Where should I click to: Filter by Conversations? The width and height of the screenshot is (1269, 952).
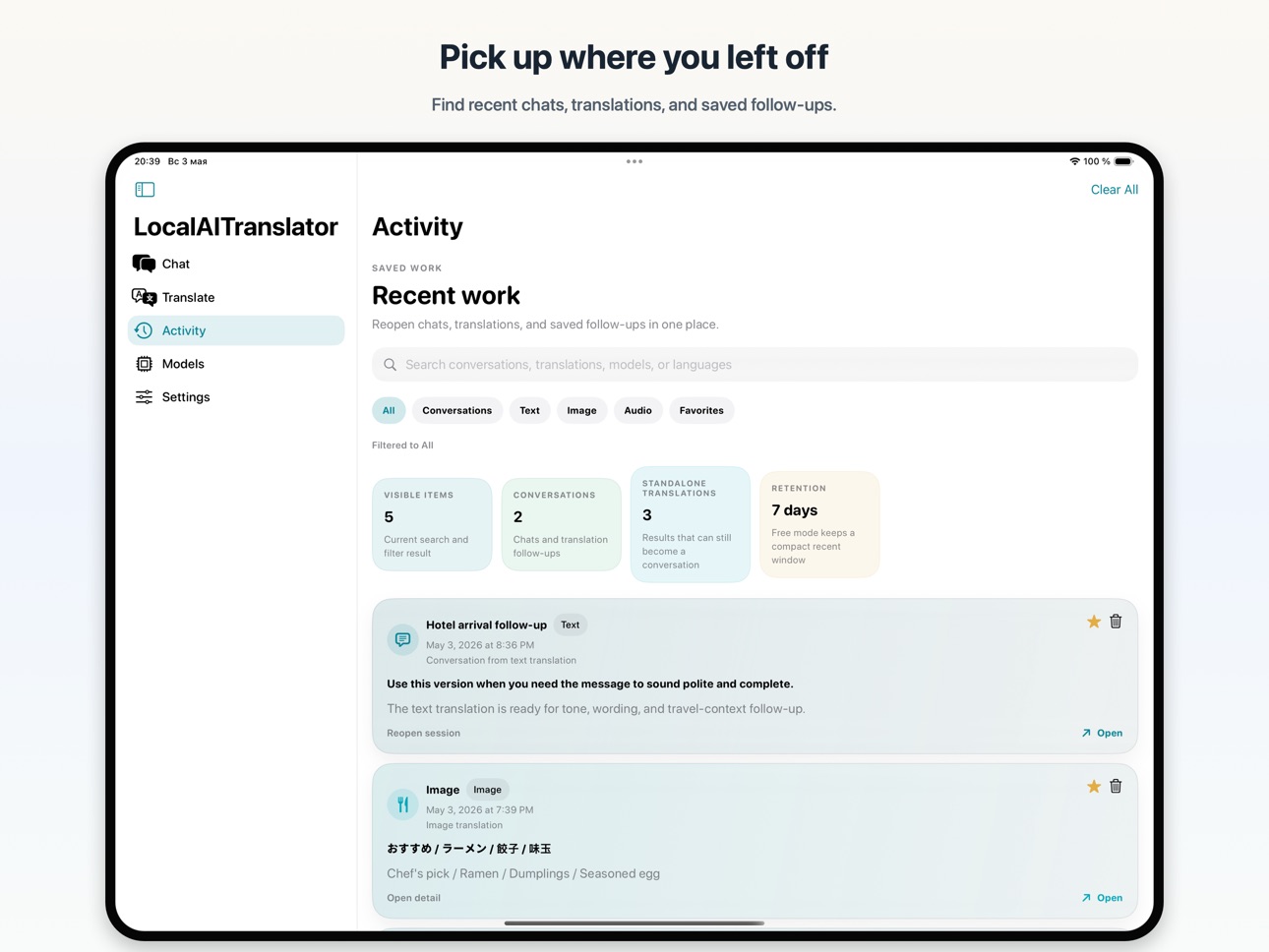click(457, 410)
